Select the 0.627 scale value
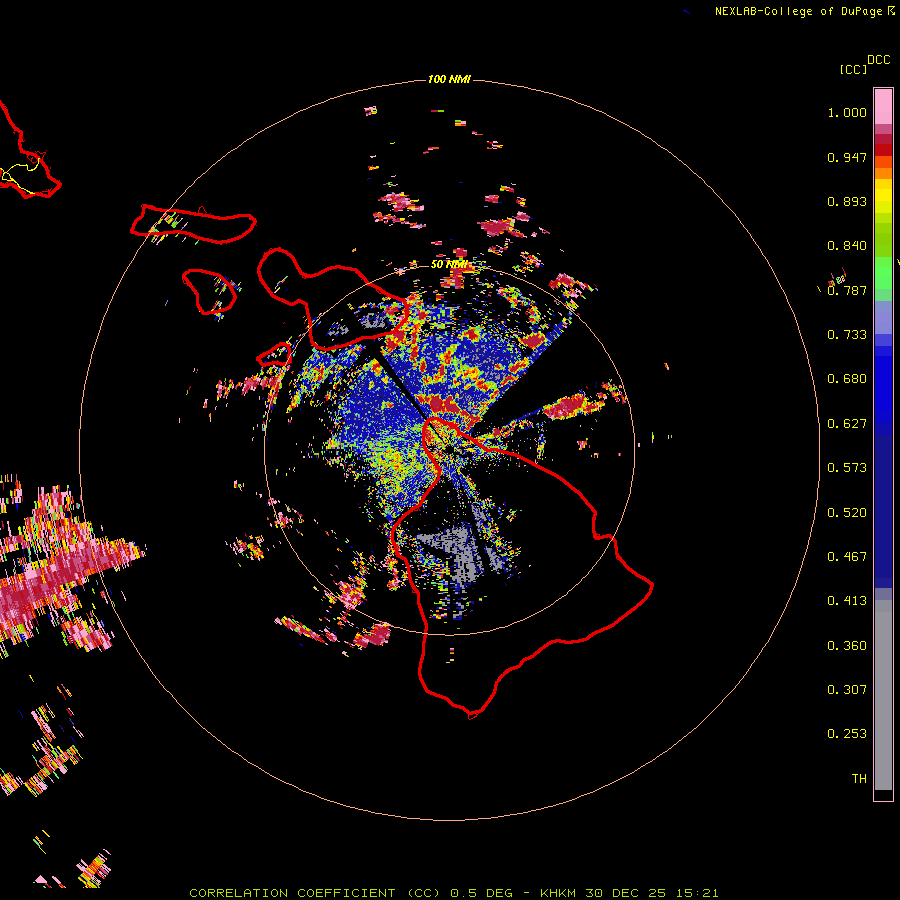The height and width of the screenshot is (900, 900). (x=847, y=424)
